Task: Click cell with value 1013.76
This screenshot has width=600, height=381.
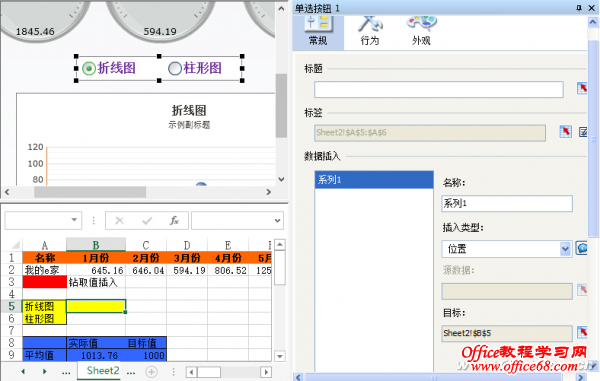Action: (96, 355)
